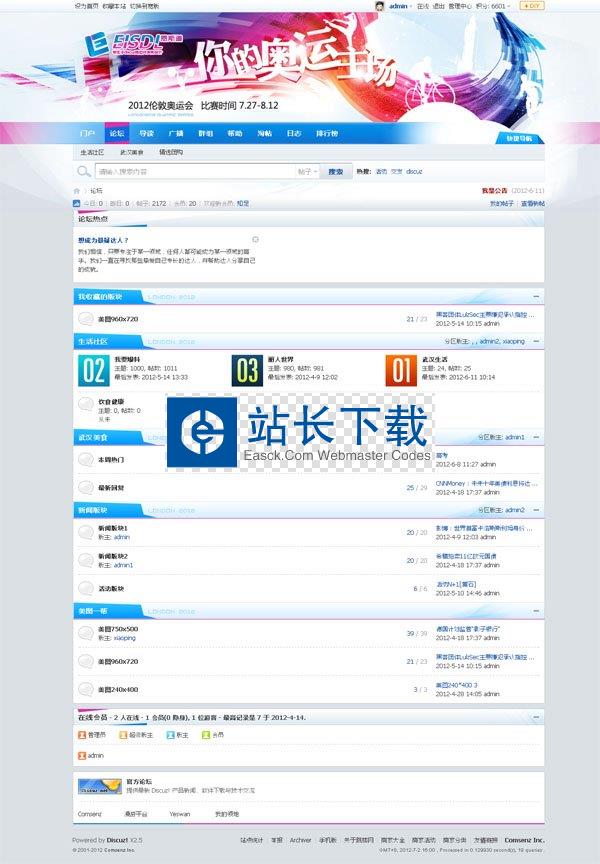Click the 管理员 legend icon
The height and width of the screenshot is (864, 600).
82,735
